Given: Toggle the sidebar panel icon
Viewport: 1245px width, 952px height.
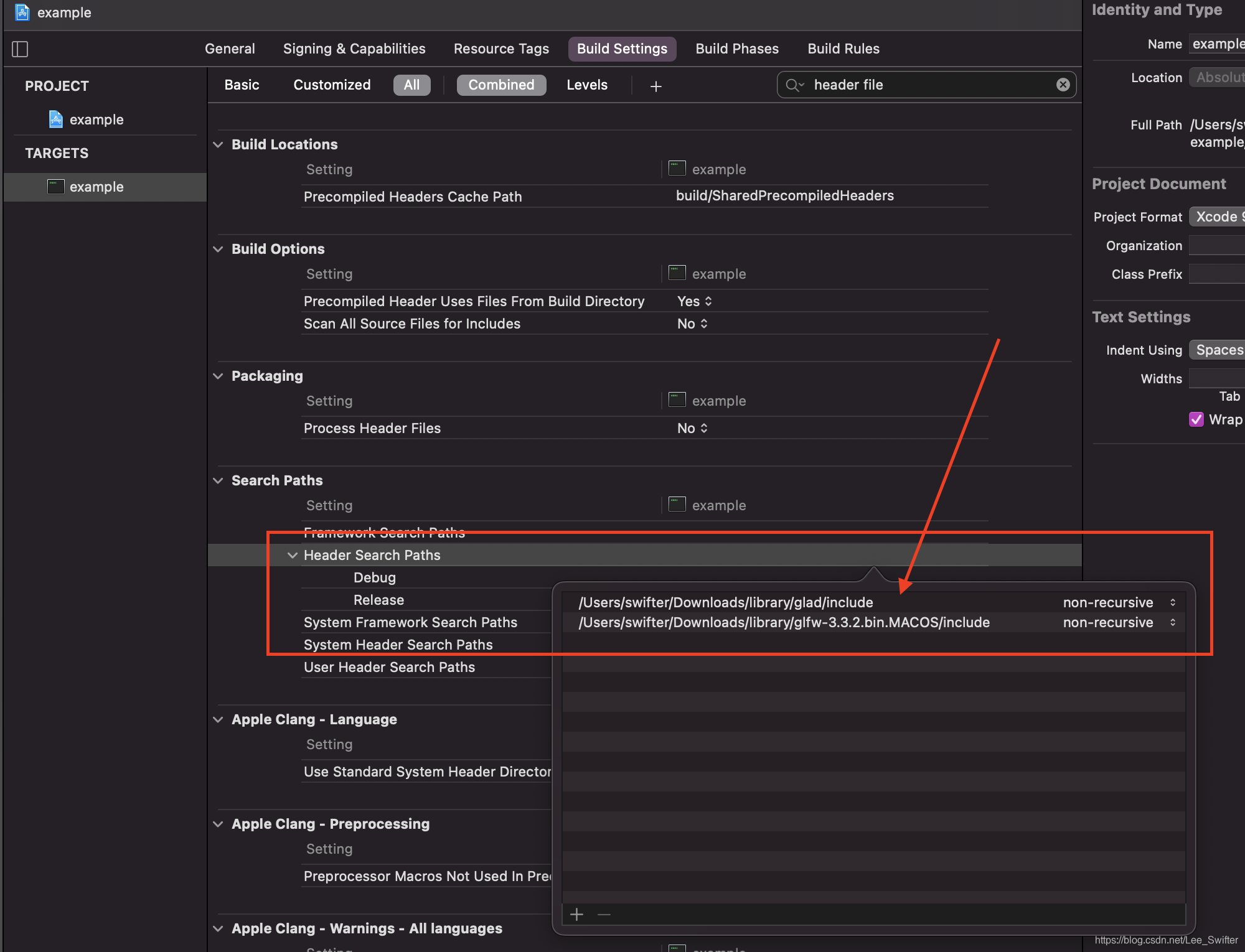Looking at the screenshot, I should click(x=20, y=49).
